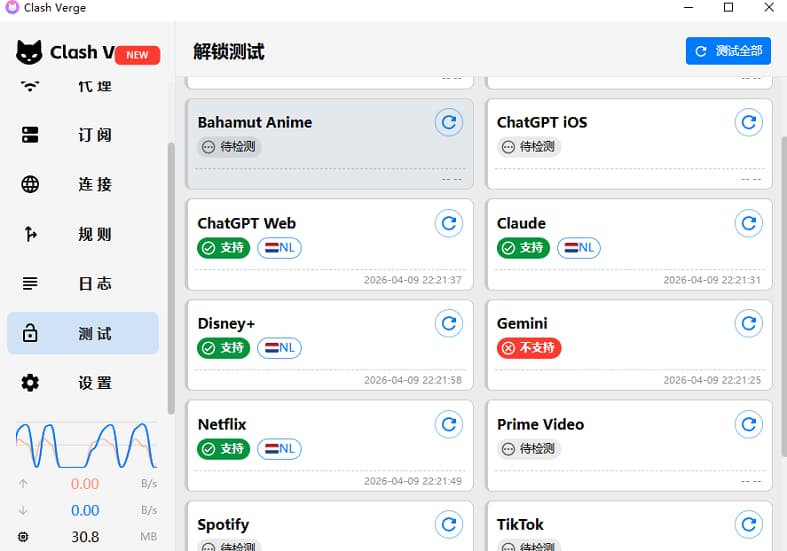The height and width of the screenshot is (551, 787).
Task: Refresh the ChatGPT iOS unlock test
Action: tap(748, 122)
